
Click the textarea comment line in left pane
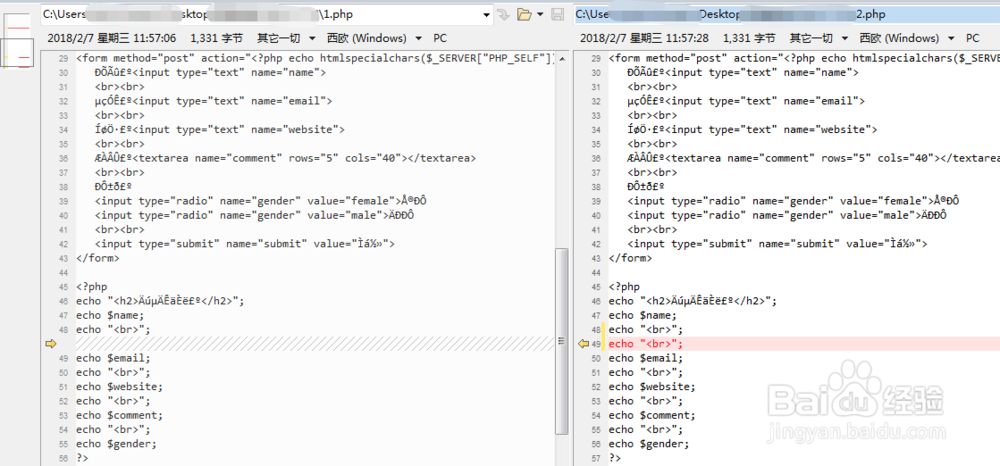(285, 158)
